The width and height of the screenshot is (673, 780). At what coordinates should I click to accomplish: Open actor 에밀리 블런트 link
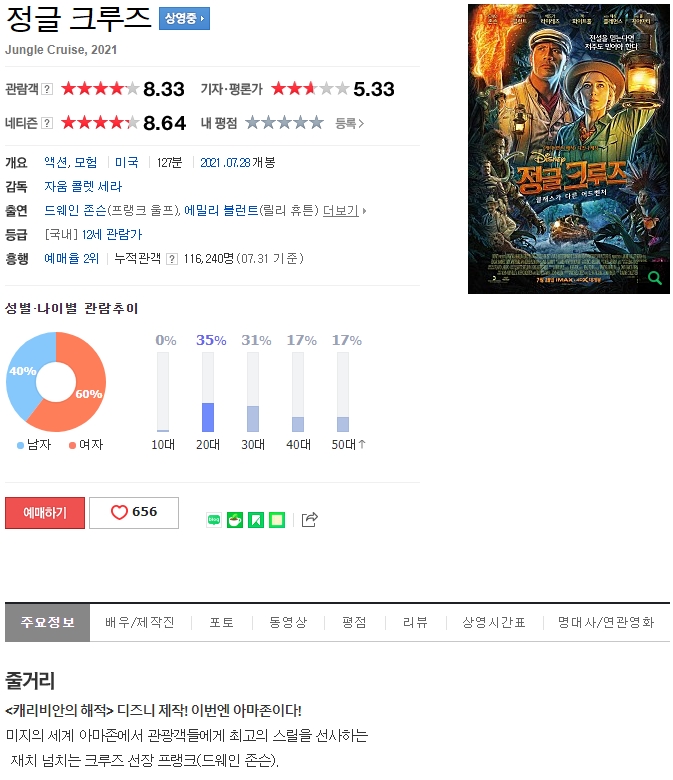pyautogui.click(x=221, y=210)
